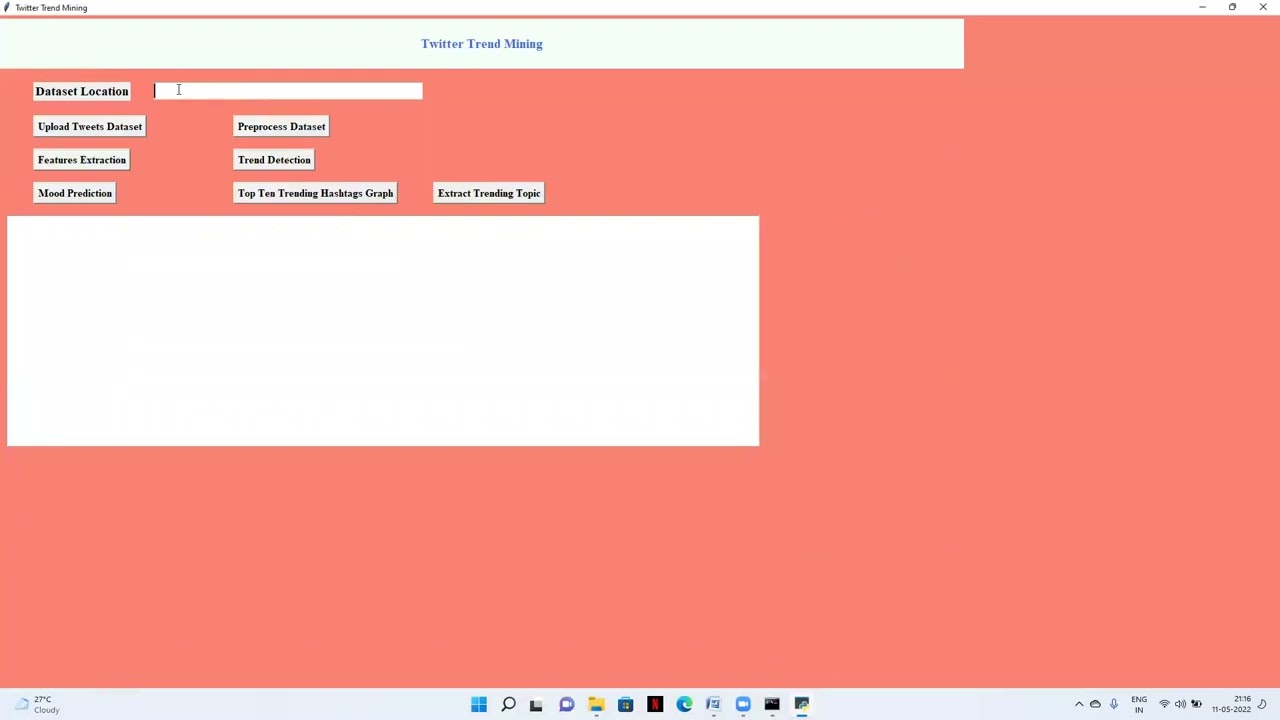
Task: Open the volume speaker control
Action: (1180, 704)
